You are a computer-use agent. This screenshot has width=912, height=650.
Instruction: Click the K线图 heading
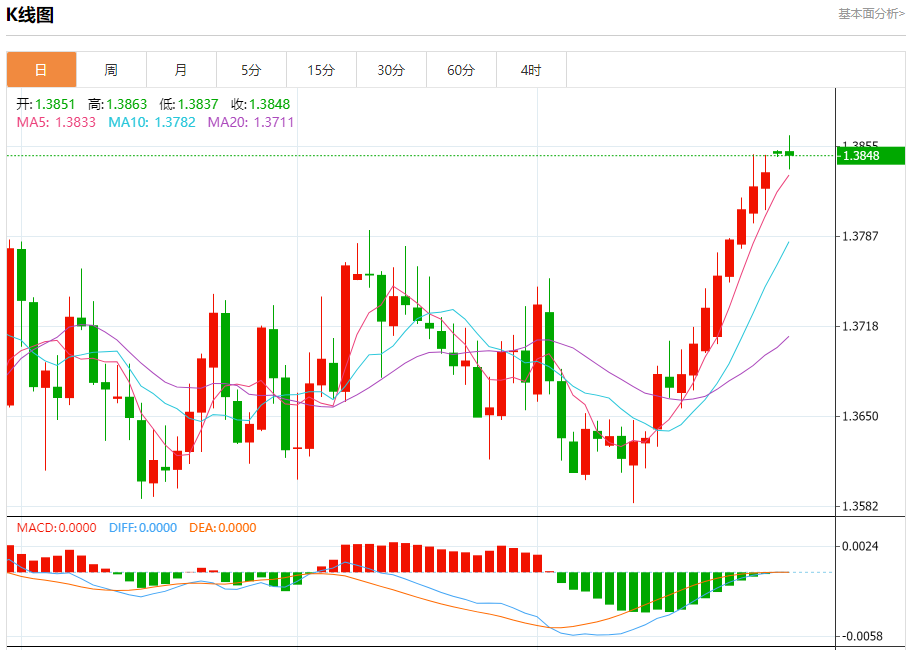30,15
